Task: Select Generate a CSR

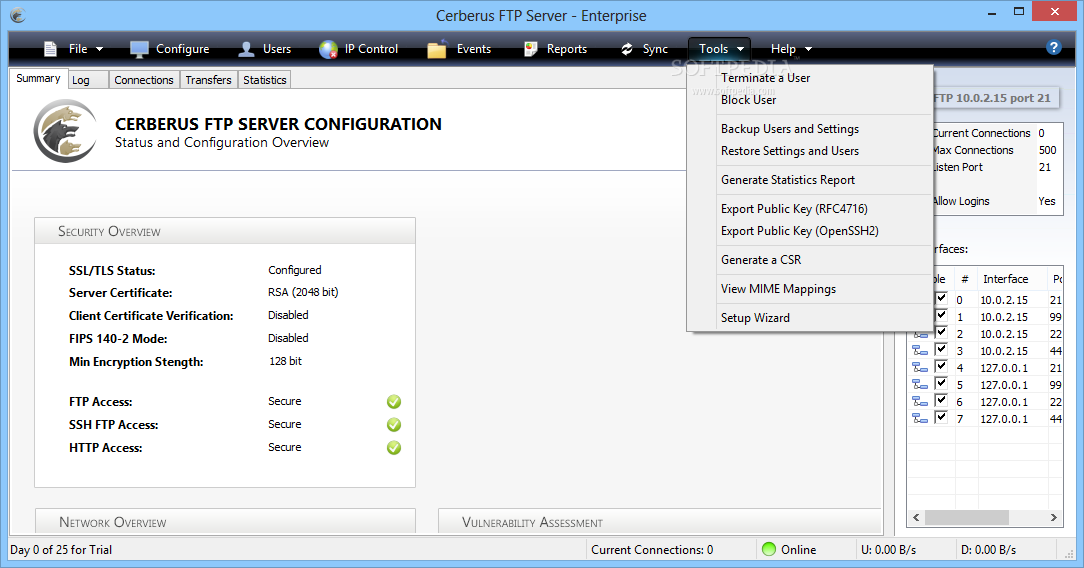Action: pyautogui.click(x=811, y=261)
